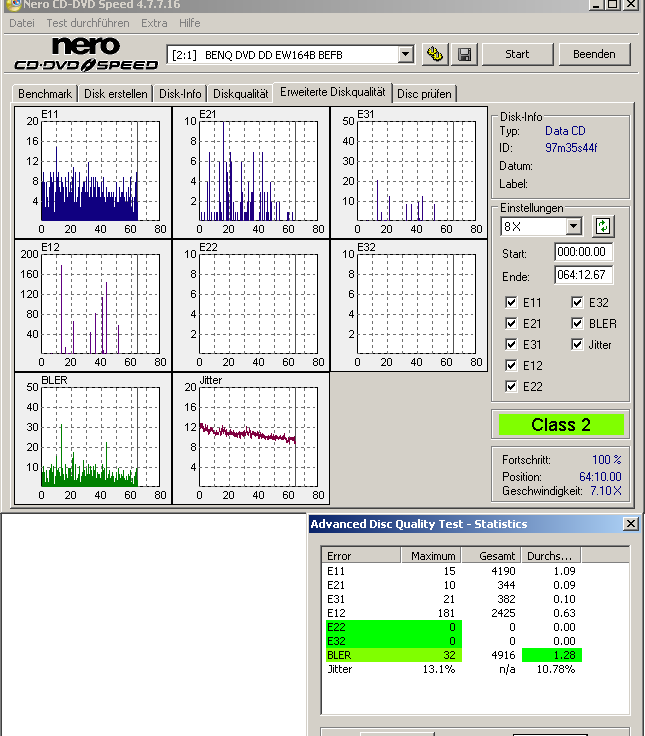Expand the 8X speed dropdown
645x736 pixels.
(x=573, y=227)
